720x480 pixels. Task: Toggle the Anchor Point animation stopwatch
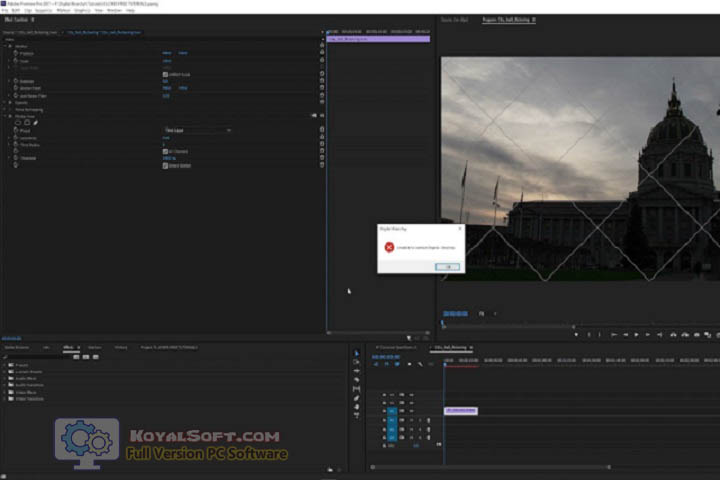point(16,88)
